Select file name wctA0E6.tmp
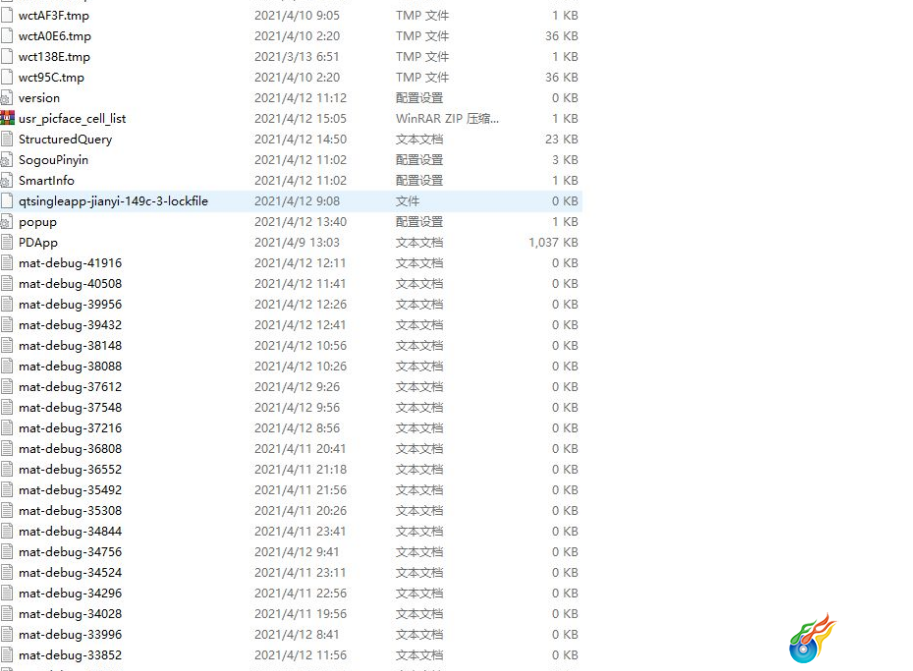This screenshot has width=913, height=671. [x=55, y=36]
